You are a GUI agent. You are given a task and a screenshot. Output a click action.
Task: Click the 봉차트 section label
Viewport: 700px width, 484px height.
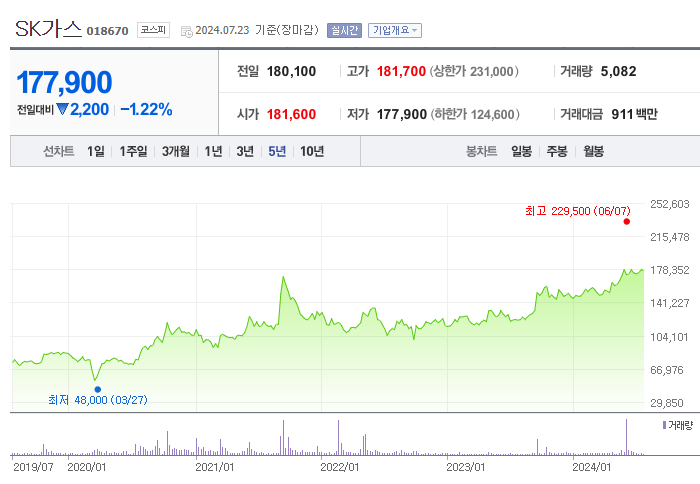pos(481,151)
